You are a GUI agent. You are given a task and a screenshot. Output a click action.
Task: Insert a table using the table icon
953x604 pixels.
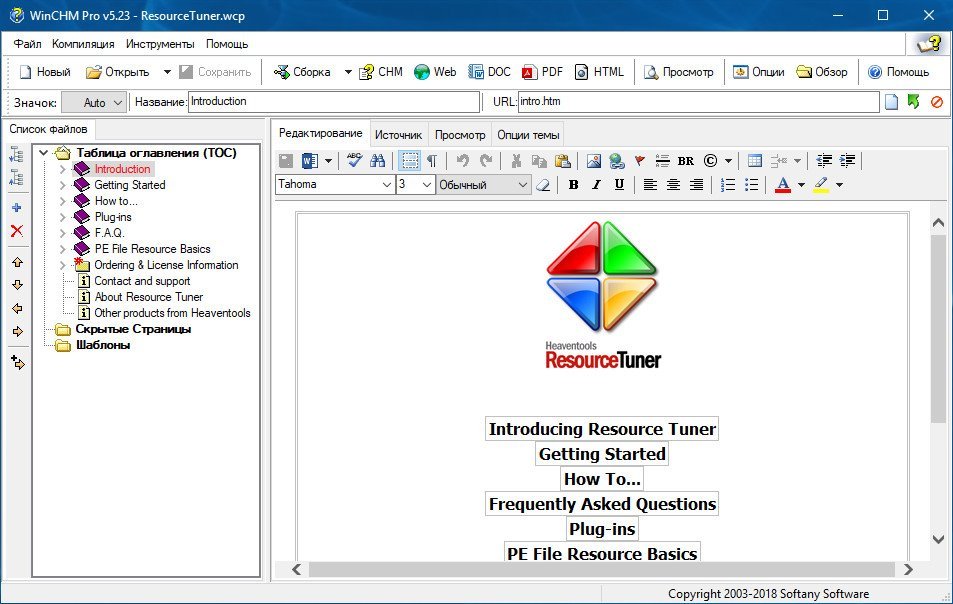pos(755,160)
